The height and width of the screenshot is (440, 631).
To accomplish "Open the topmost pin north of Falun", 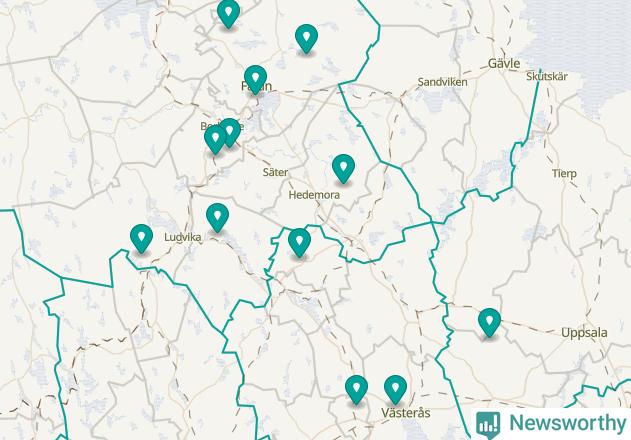I will pos(228,13).
